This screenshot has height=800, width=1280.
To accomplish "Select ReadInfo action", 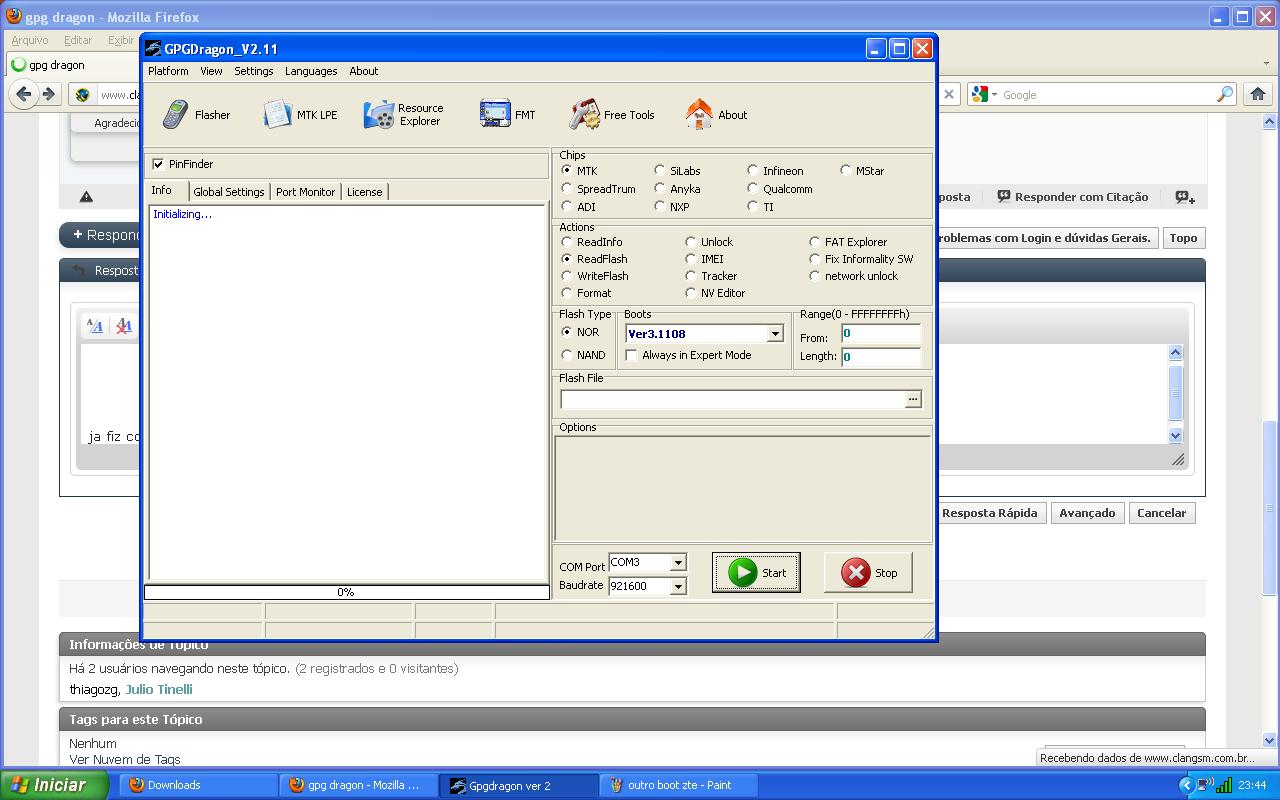I will pyautogui.click(x=567, y=242).
